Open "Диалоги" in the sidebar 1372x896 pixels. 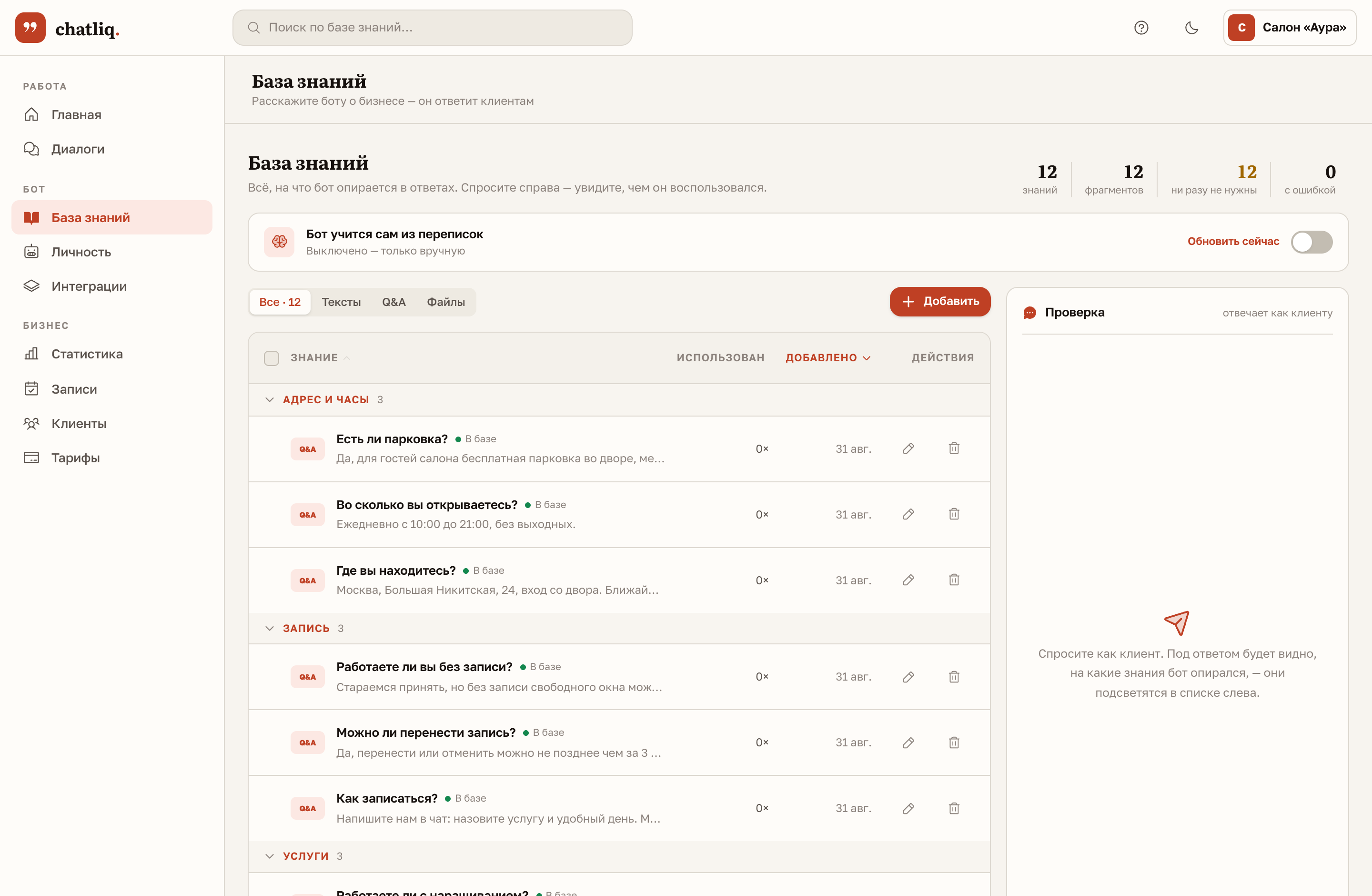(112, 149)
